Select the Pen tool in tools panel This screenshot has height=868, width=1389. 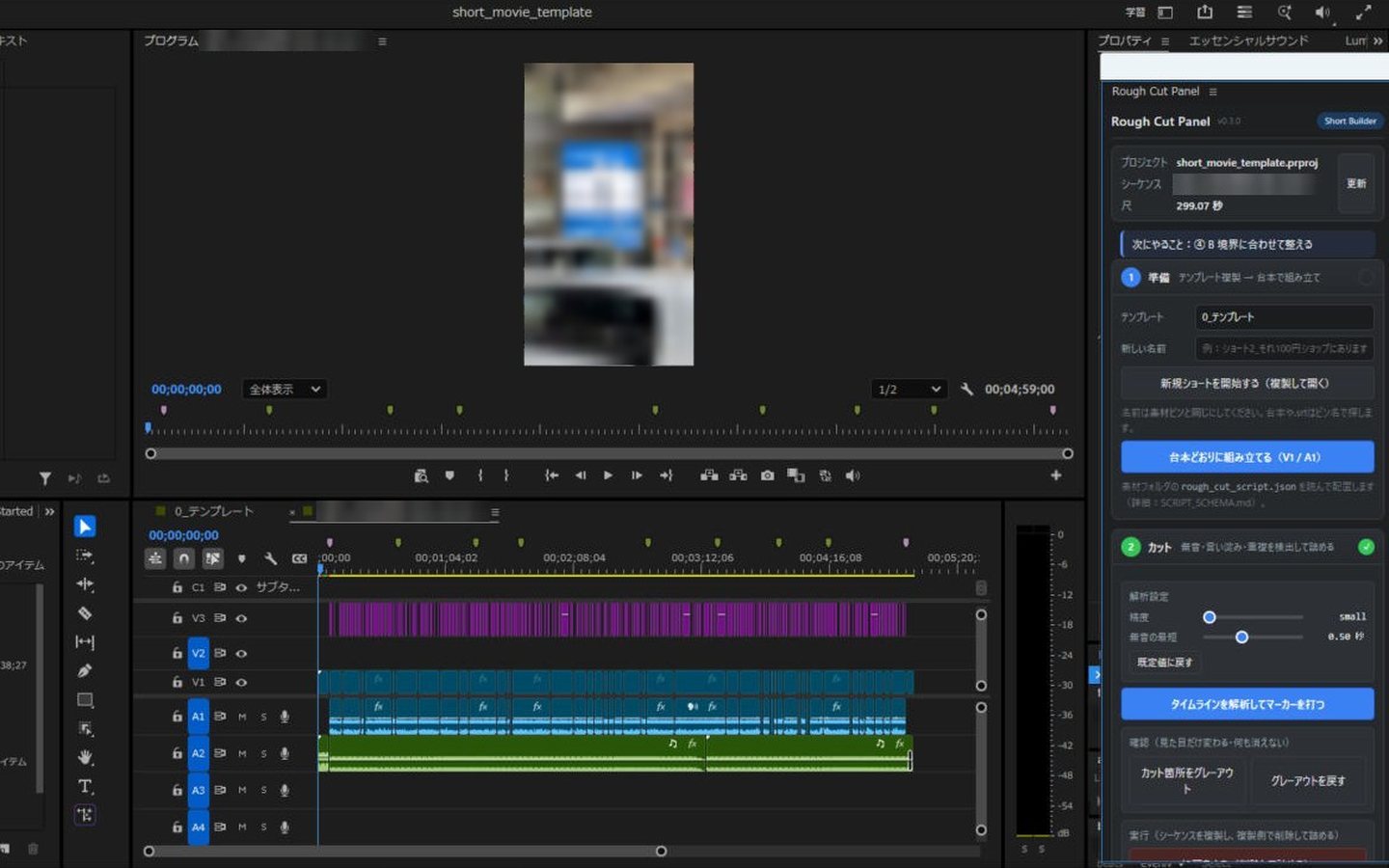pyautogui.click(x=85, y=671)
